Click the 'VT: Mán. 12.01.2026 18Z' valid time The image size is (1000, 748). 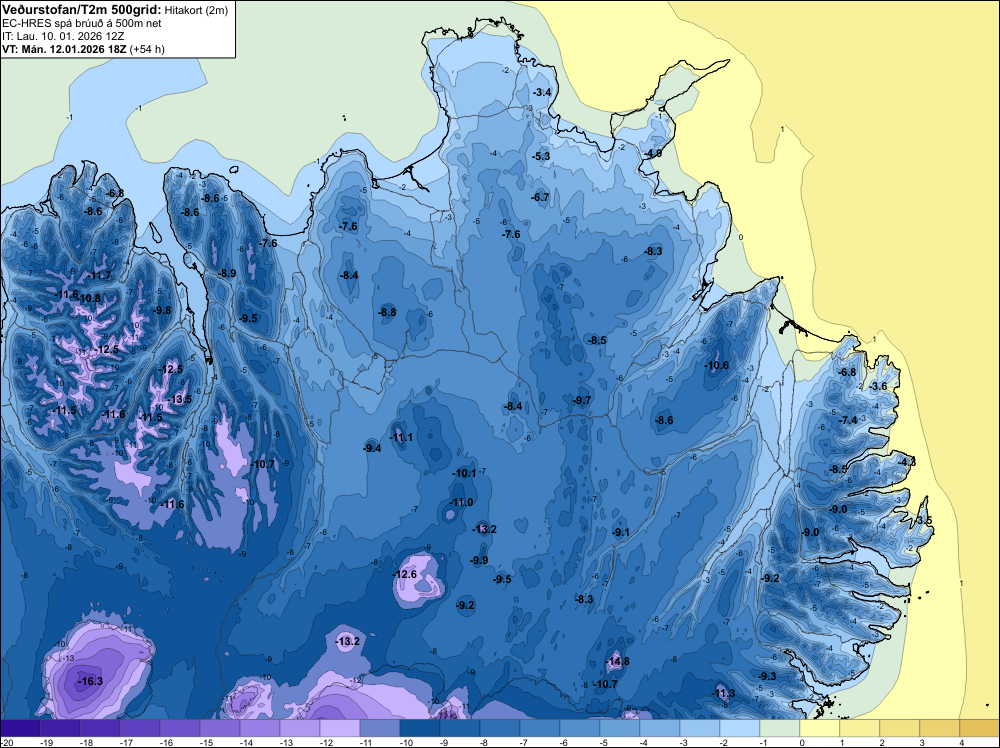[x=64, y=49]
